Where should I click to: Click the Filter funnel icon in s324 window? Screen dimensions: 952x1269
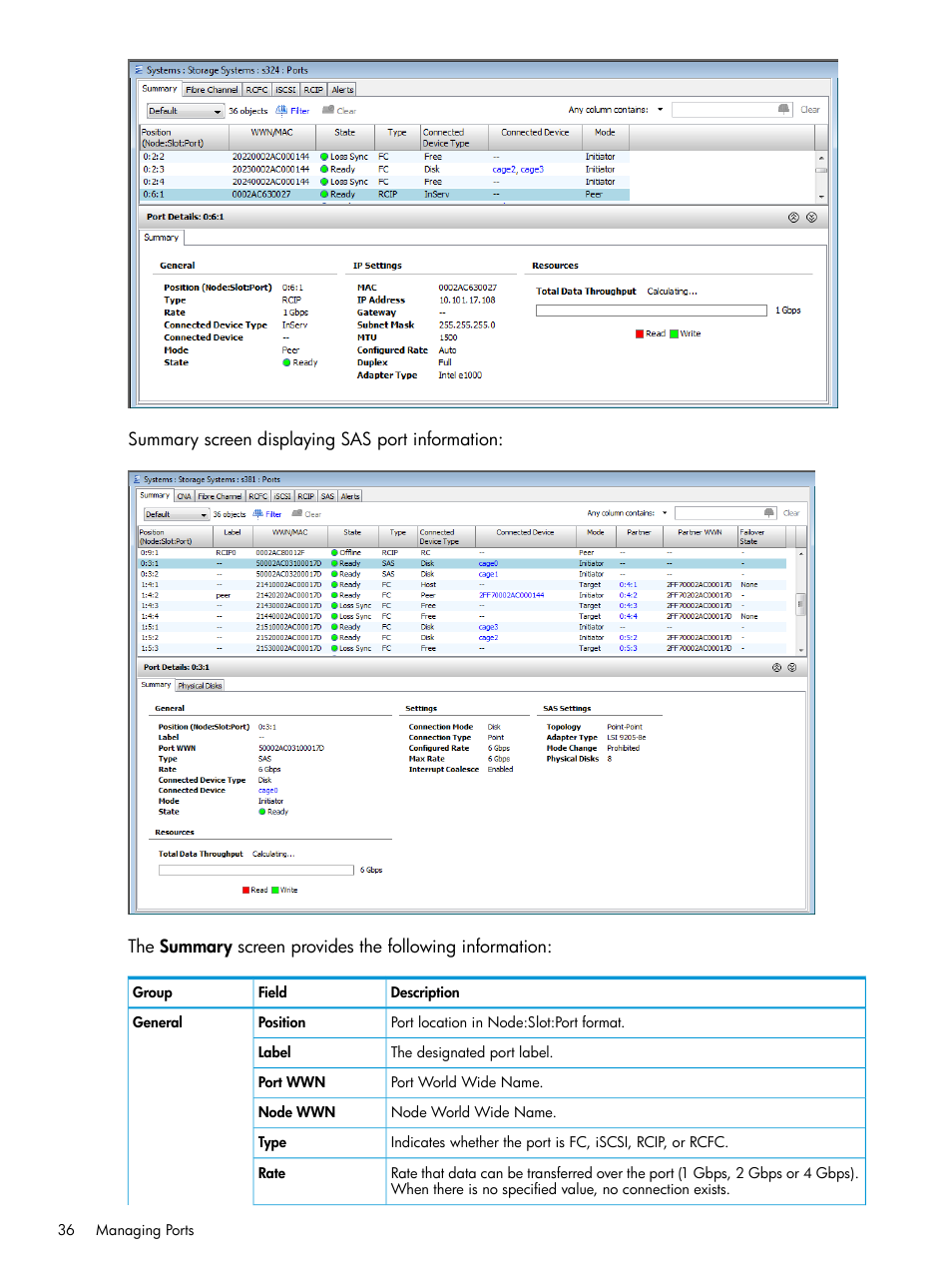(x=281, y=111)
